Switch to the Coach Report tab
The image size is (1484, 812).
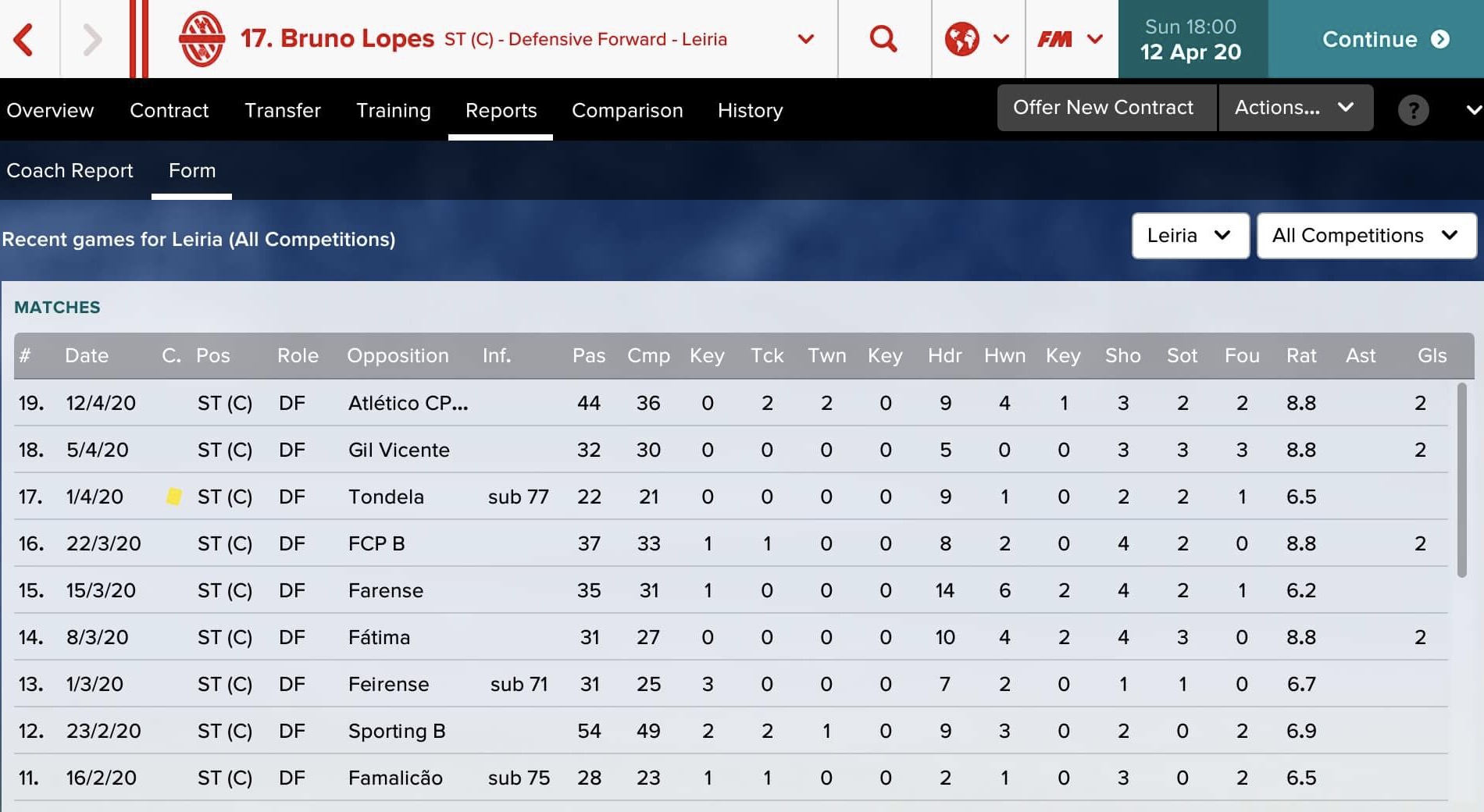[70, 170]
